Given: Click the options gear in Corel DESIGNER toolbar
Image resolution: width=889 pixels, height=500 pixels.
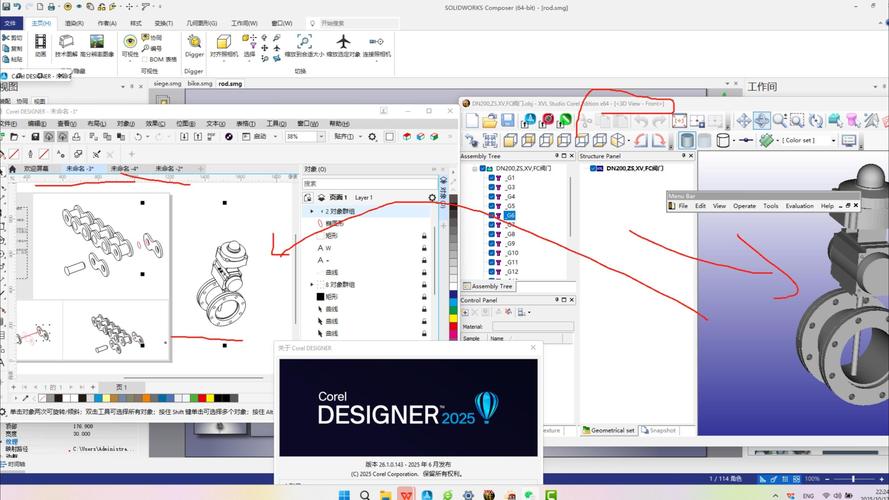Looking at the screenshot, I should pyautogui.click(x=372, y=137).
